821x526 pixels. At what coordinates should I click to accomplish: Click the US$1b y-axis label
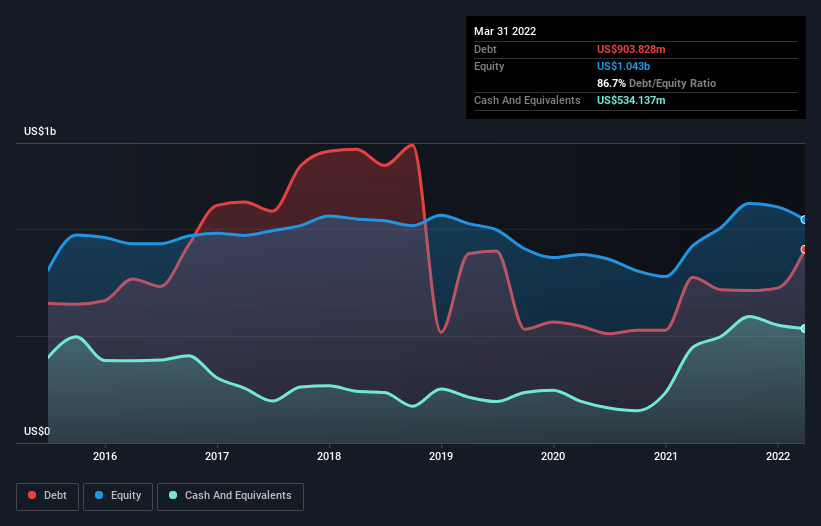coord(40,131)
